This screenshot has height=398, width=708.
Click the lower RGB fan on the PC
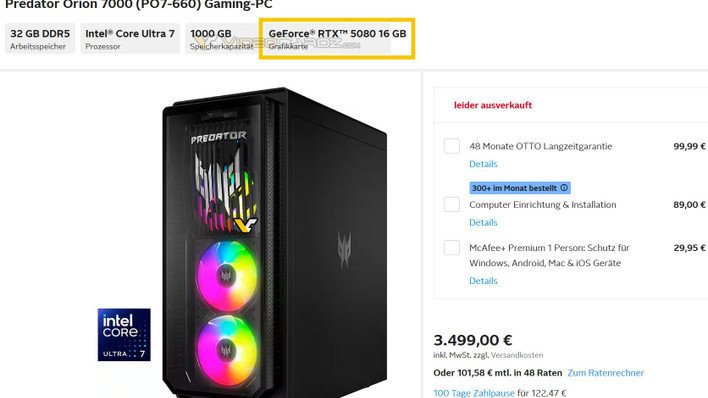coord(227,351)
